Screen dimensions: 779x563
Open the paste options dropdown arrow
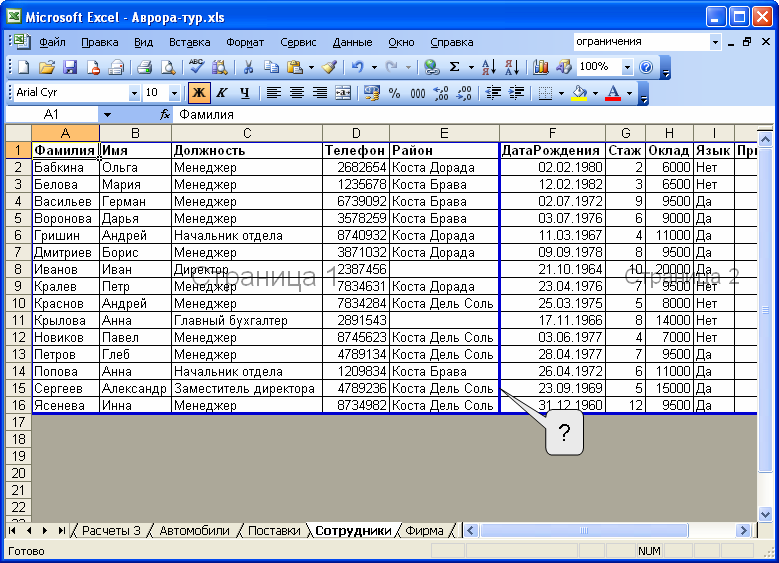(x=311, y=67)
